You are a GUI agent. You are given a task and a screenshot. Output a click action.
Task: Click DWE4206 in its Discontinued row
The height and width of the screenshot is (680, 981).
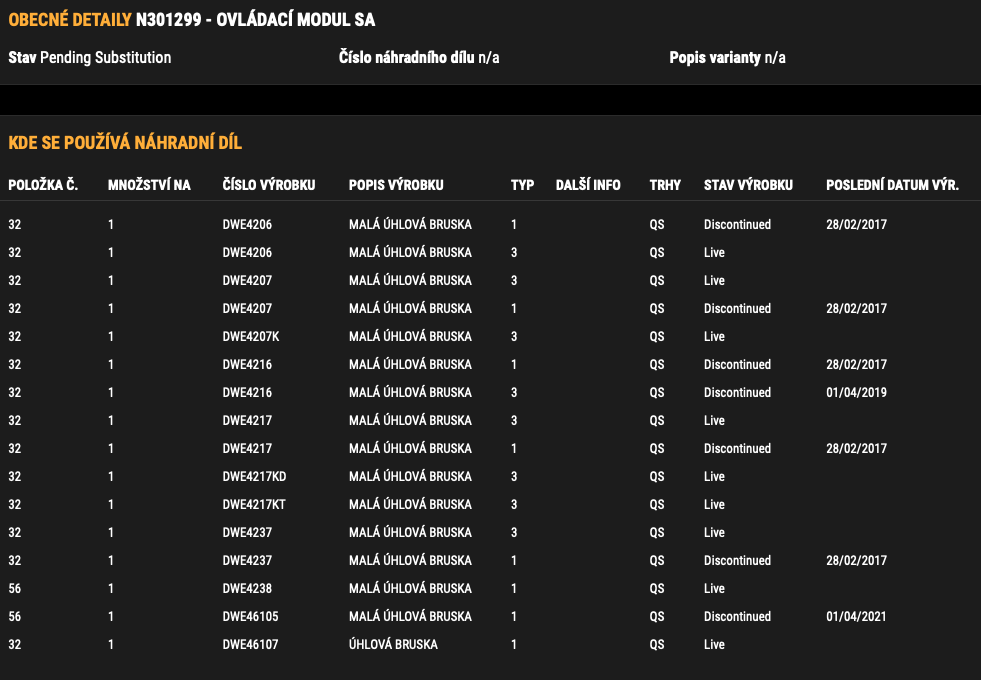coord(247,225)
